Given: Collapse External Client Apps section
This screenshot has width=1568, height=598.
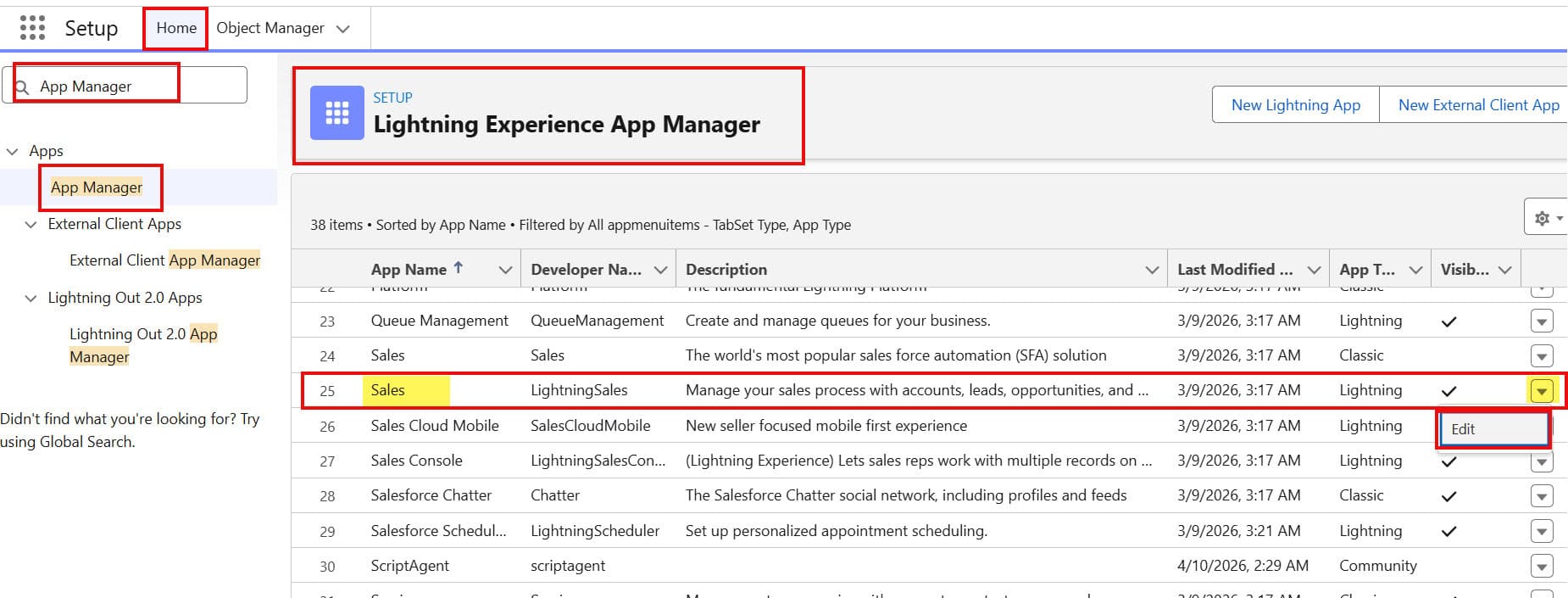Looking at the screenshot, I should point(31,225).
